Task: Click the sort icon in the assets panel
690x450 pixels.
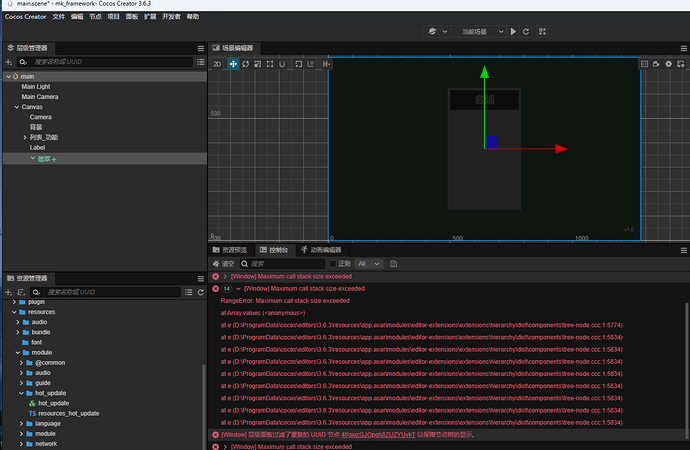Action: point(21,292)
